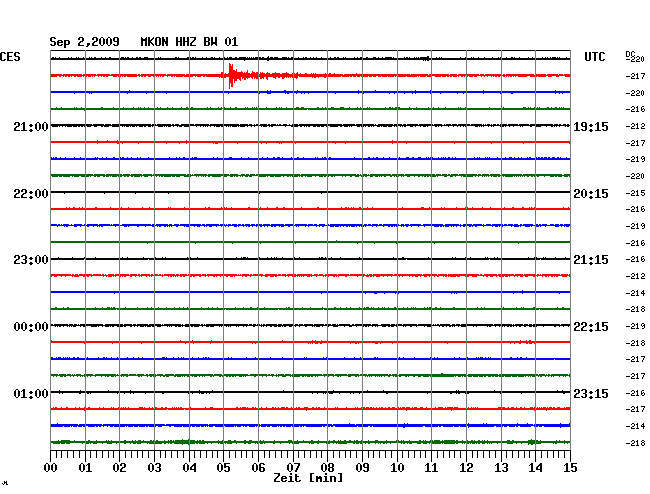Image resolution: width=650 pixels, height=494 pixels.
Task: Click minute tick label '05' on time axis
Action: [223, 467]
